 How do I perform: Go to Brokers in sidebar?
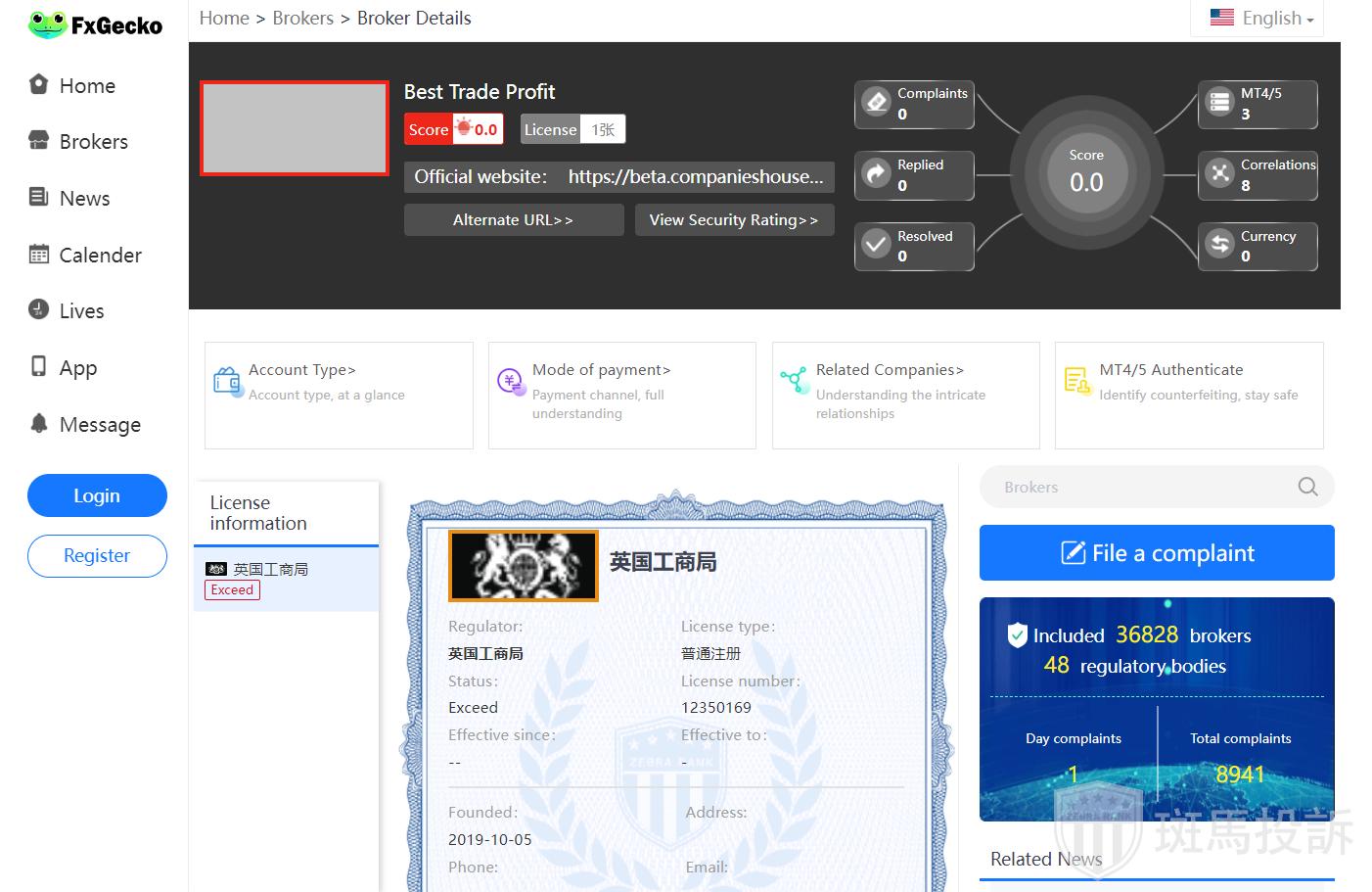click(x=93, y=142)
